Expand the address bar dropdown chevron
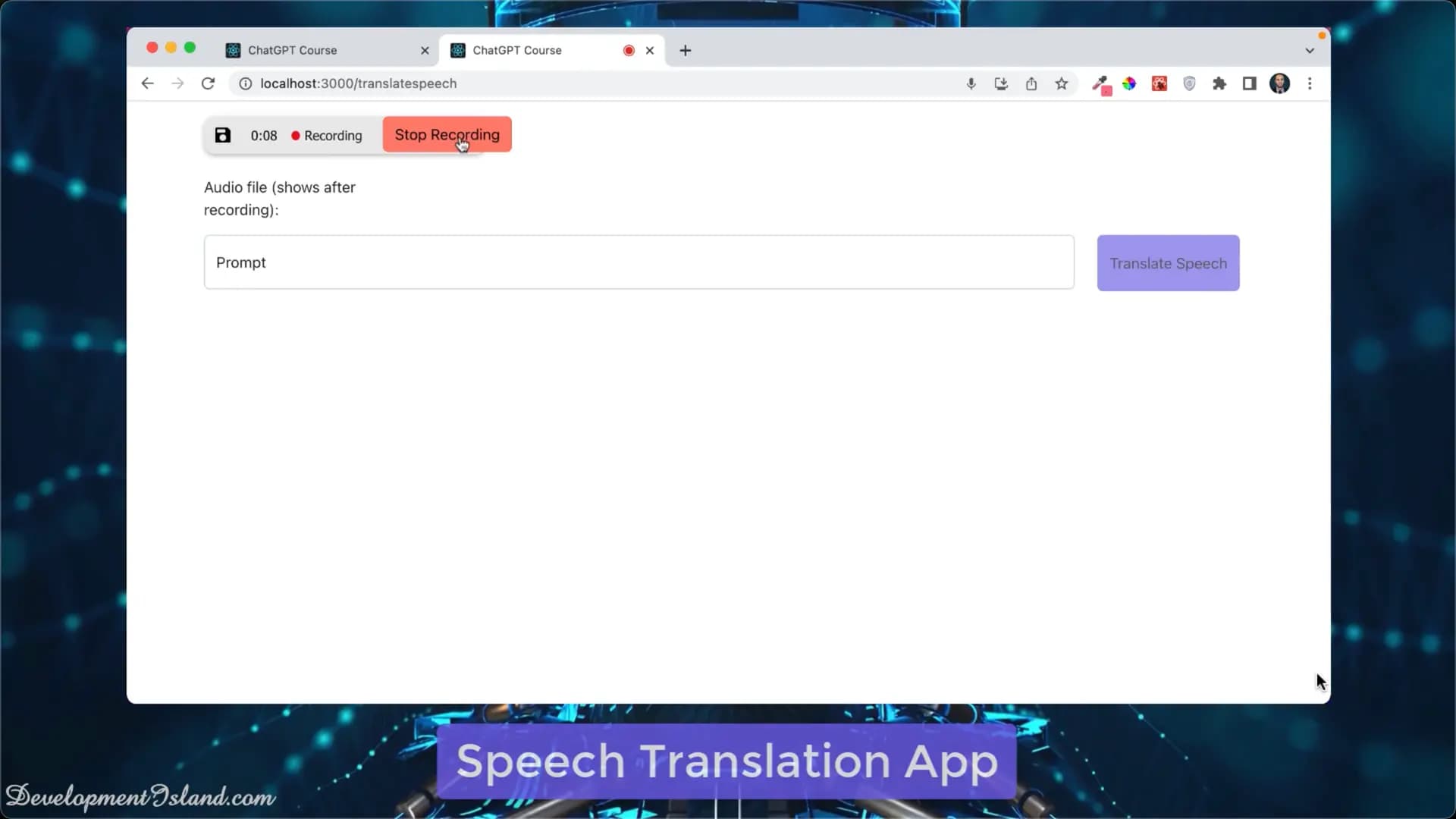 tap(1309, 50)
